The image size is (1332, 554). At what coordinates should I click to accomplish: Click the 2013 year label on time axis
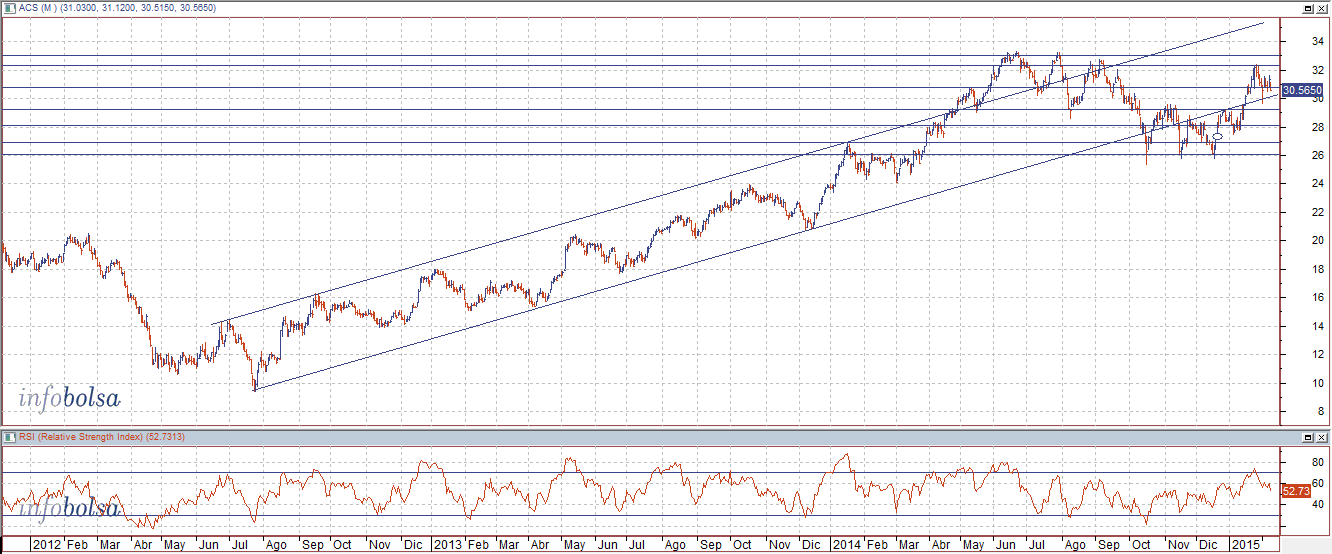click(447, 545)
